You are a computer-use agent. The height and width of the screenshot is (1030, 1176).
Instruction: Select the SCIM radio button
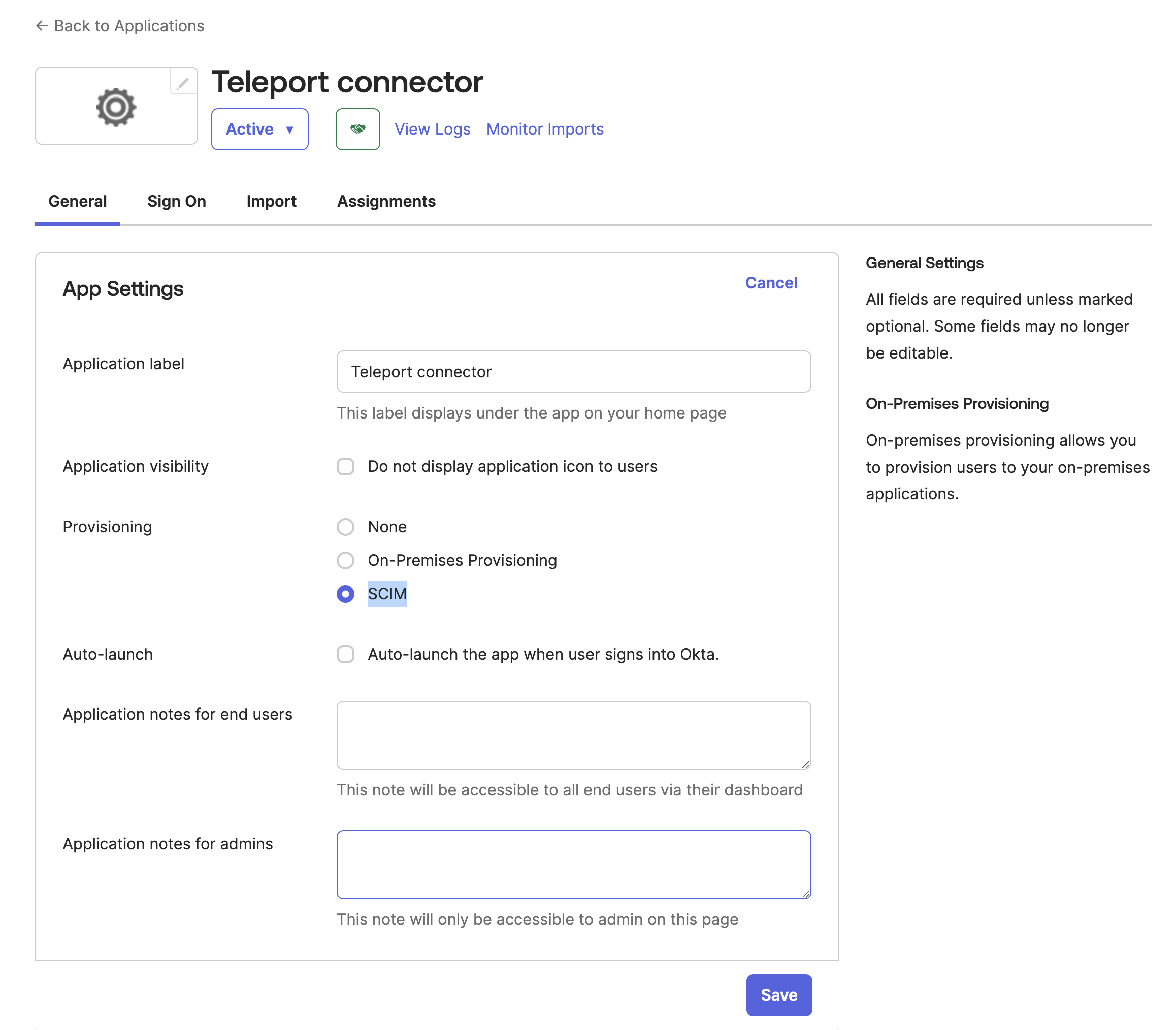(x=345, y=594)
